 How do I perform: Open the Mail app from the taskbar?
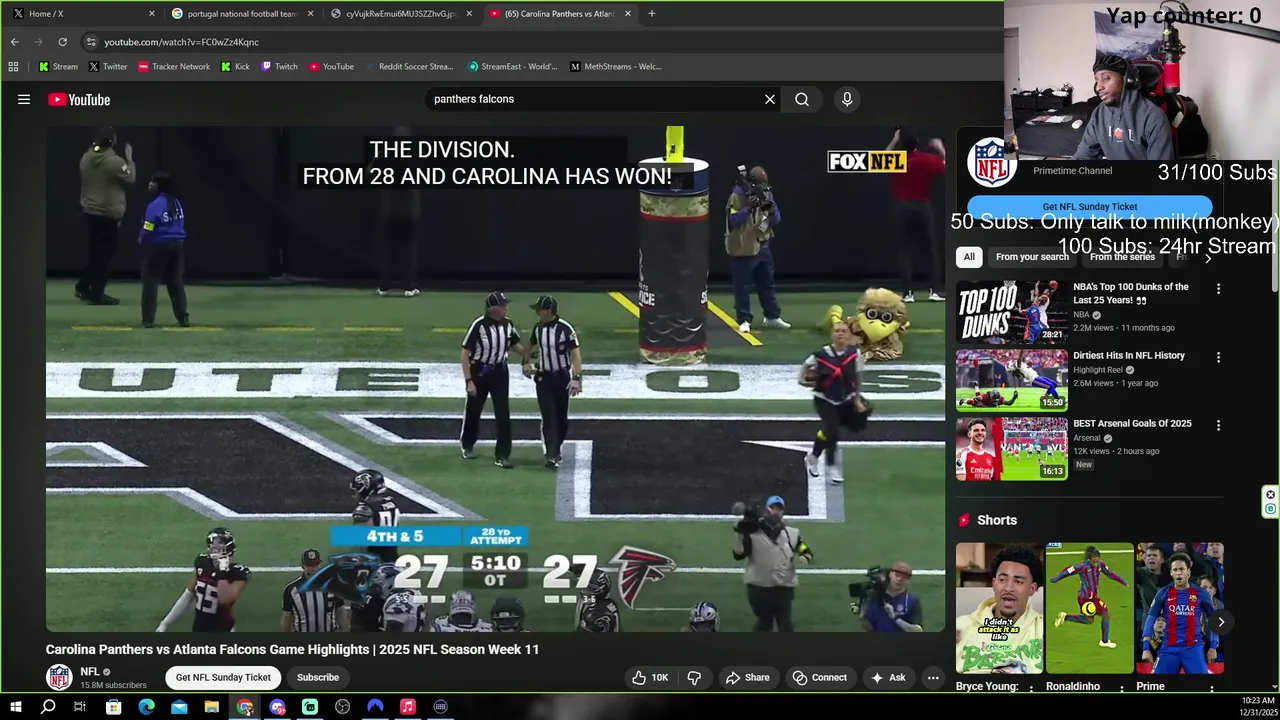tap(179, 707)
